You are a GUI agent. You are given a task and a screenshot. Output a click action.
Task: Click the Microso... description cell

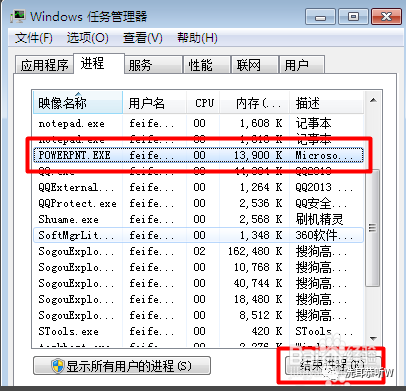point(324,155)
